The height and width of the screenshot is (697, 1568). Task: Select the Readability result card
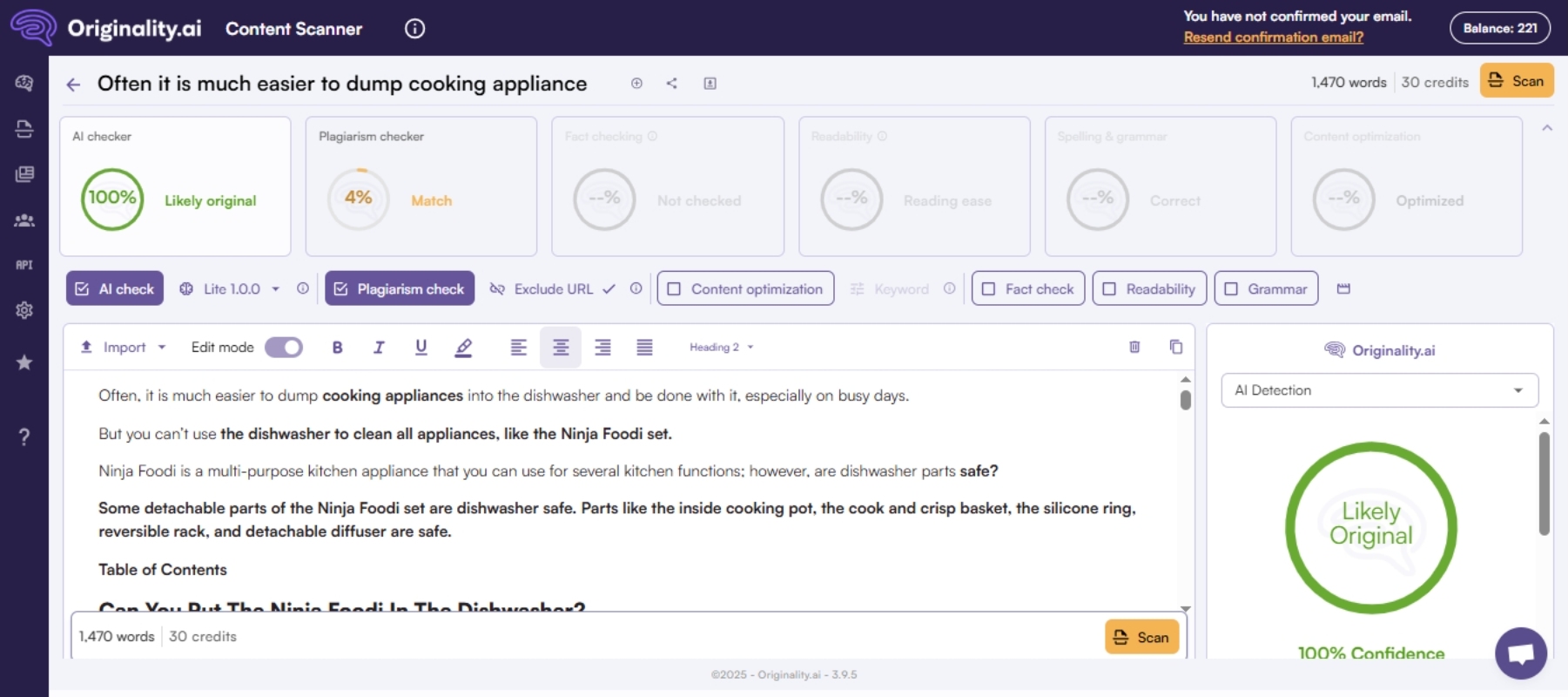click(x=914, y=186)
